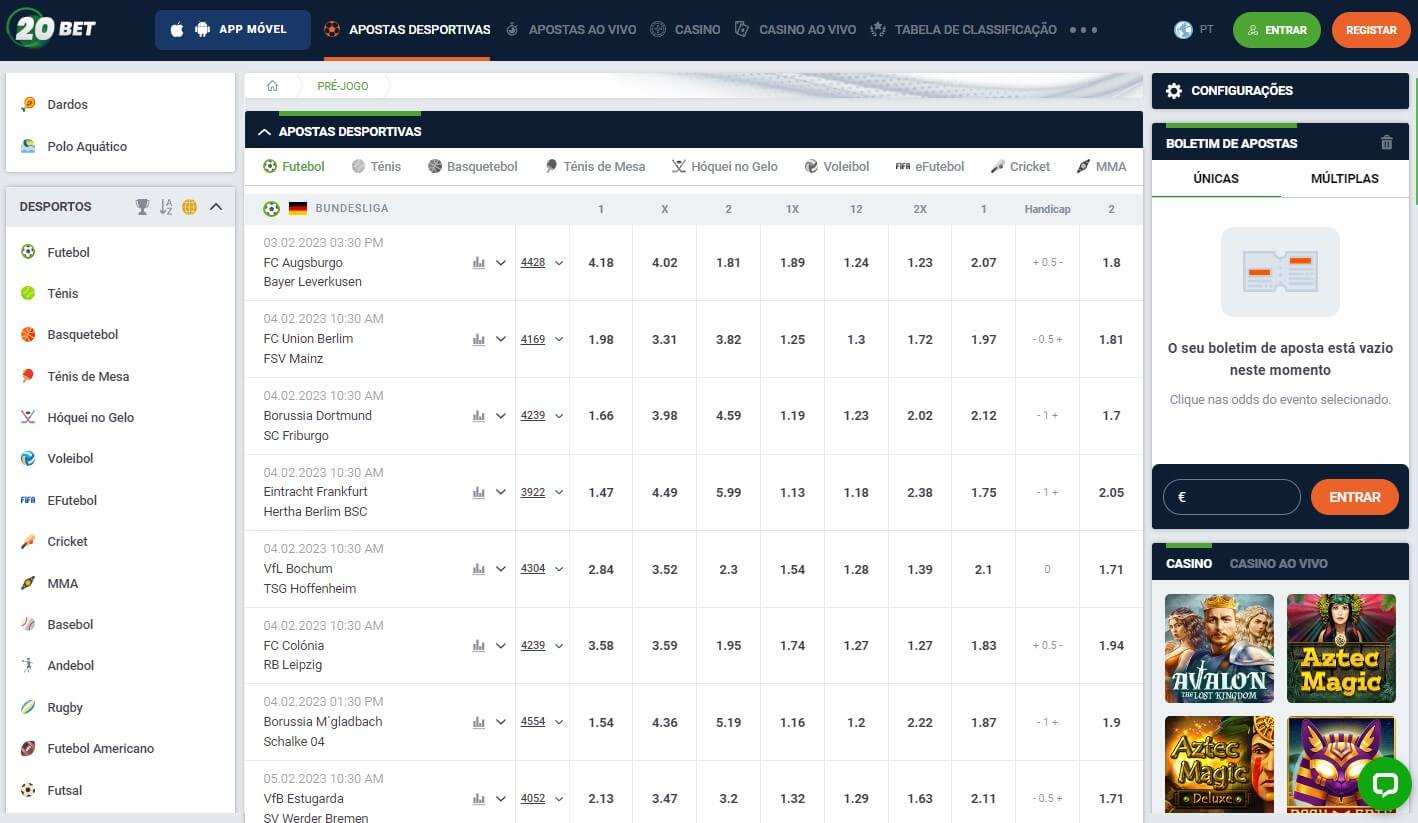Open more navigation items via three dots

(x=1083, y=30)
